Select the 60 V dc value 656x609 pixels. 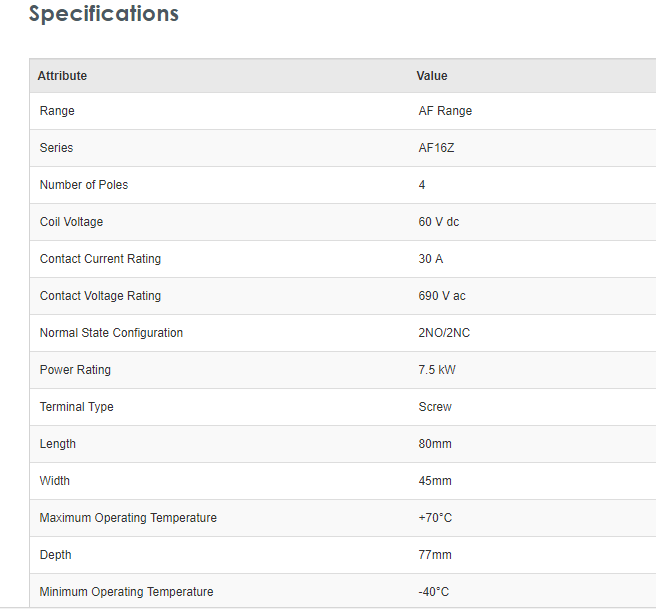(439, 222)
